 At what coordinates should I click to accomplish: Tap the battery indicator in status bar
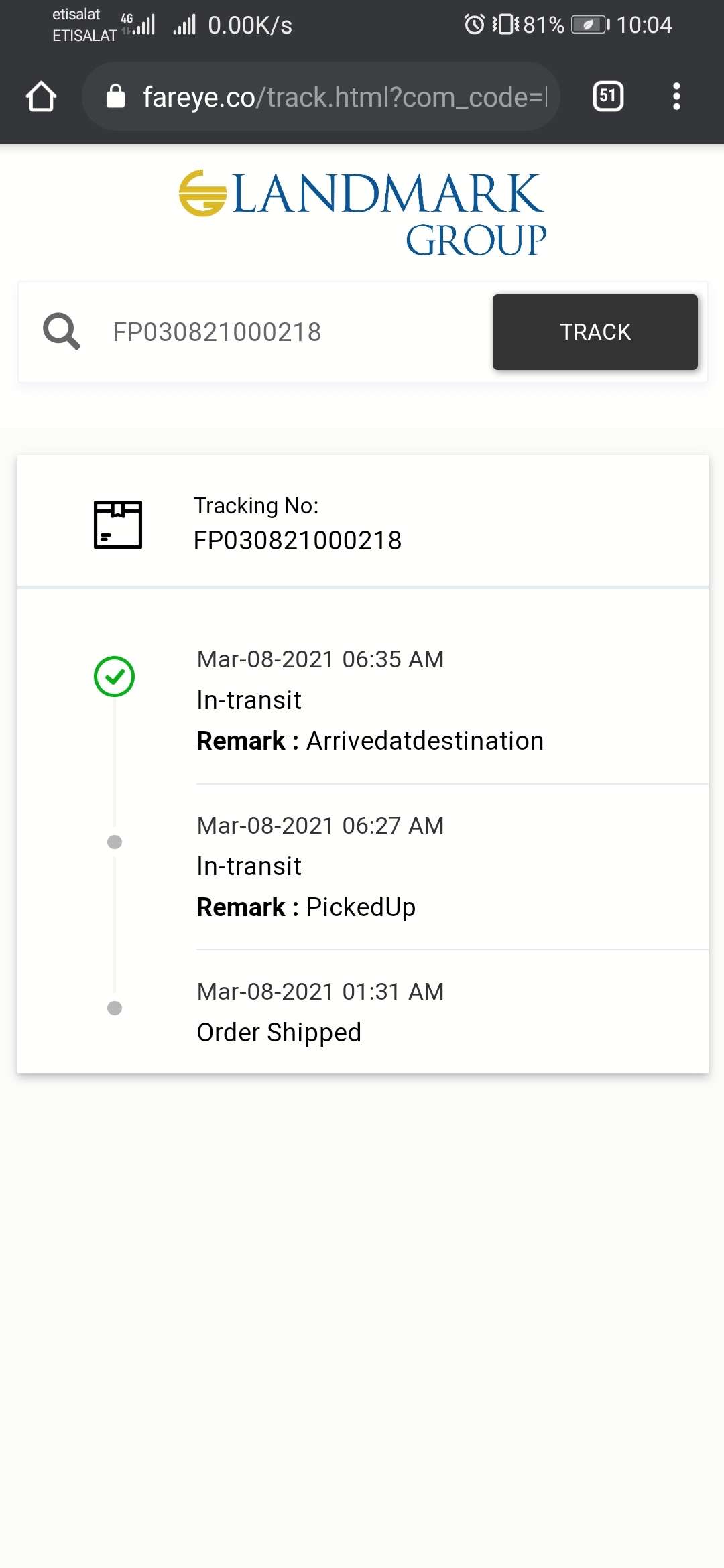(589, 25)
